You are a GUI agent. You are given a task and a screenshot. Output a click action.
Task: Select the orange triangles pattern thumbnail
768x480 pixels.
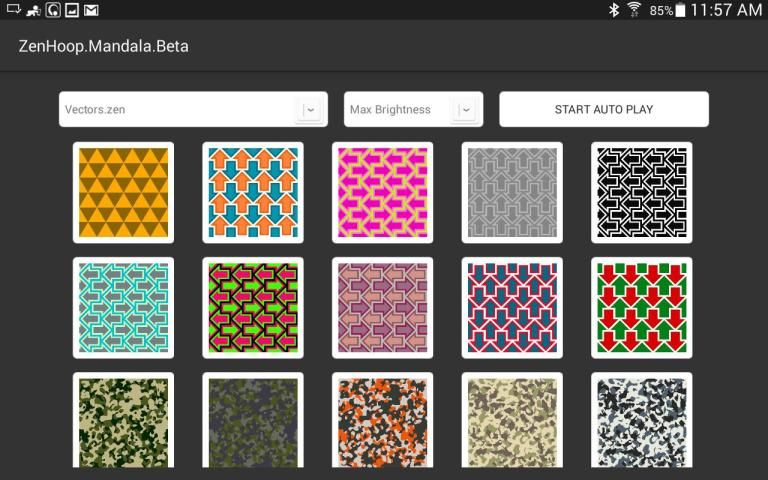[x=123, y=192]
